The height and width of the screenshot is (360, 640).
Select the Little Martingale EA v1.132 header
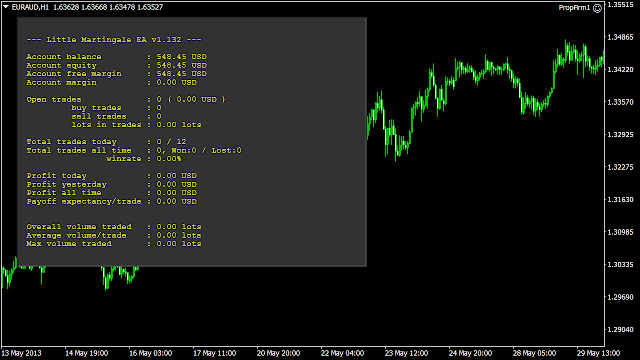114,40
